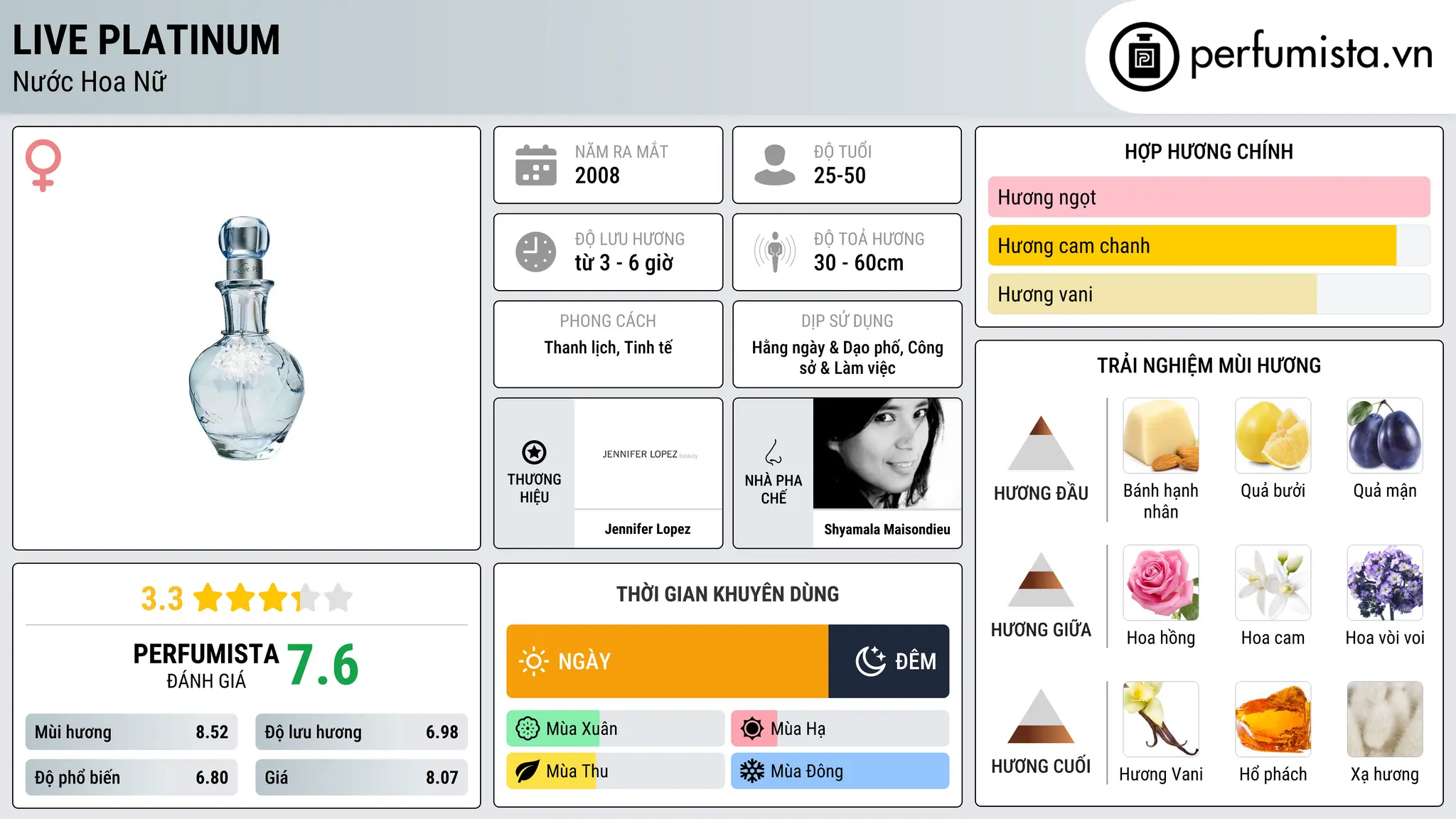
Task: Select the Quả bưởi grapefruit note image
Action: pyautogui.click(x=1273, y=436)
